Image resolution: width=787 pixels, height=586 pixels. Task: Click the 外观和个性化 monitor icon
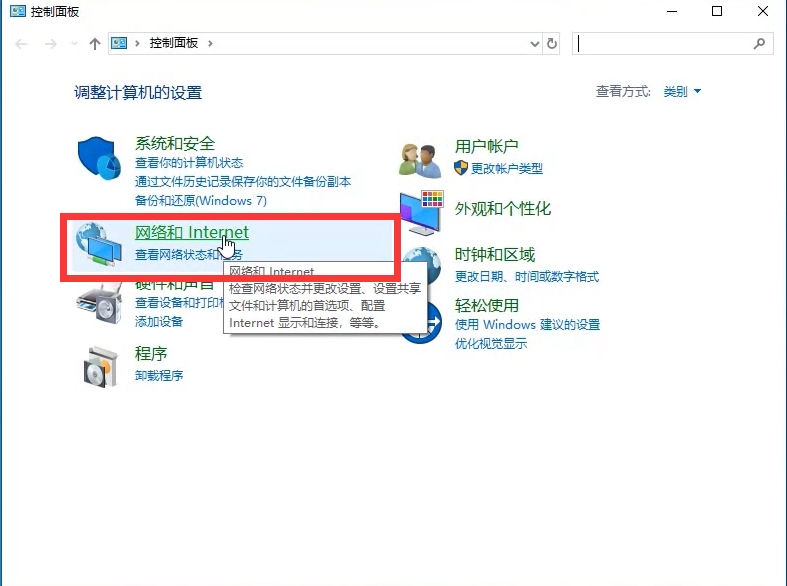(421, 210)
